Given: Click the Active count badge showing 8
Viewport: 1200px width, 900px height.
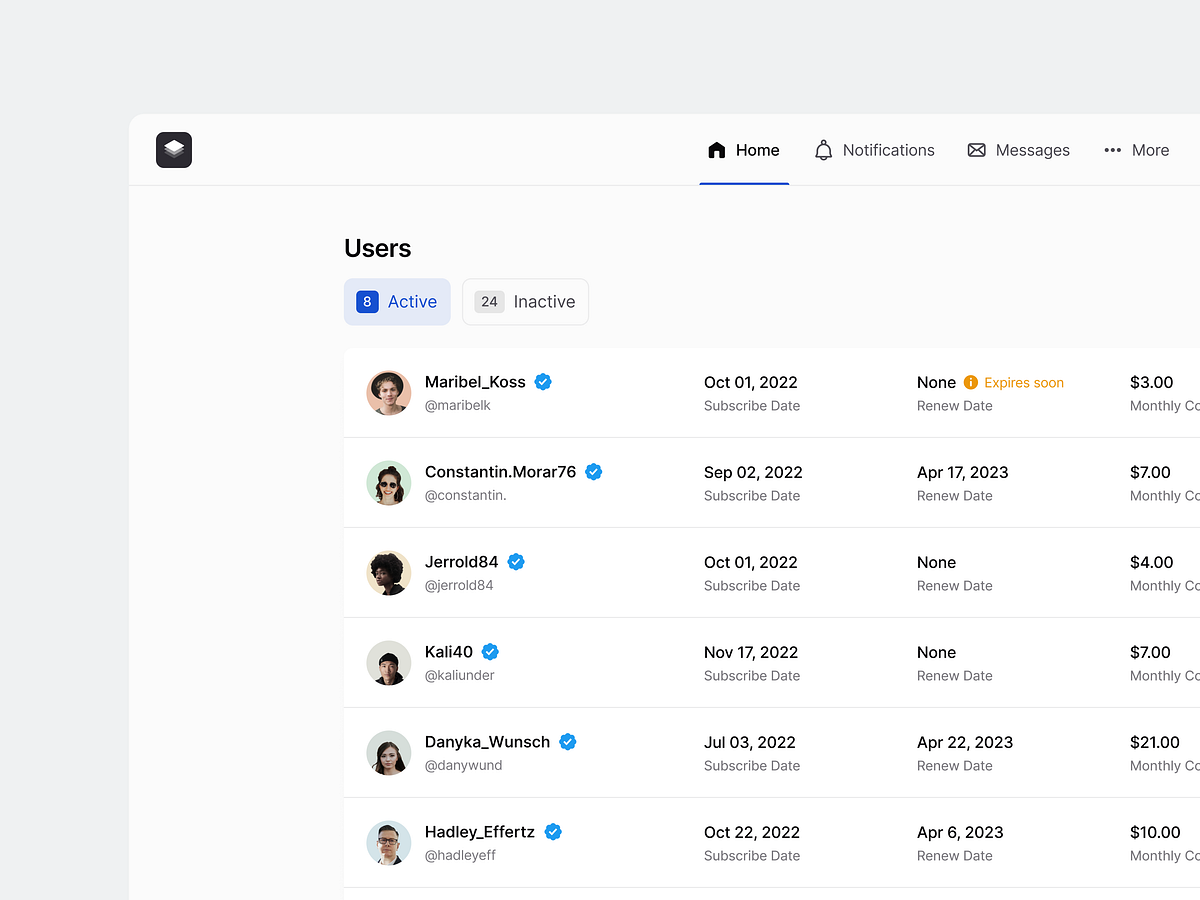Looking at the screenshot, I should tap(367, 301).
